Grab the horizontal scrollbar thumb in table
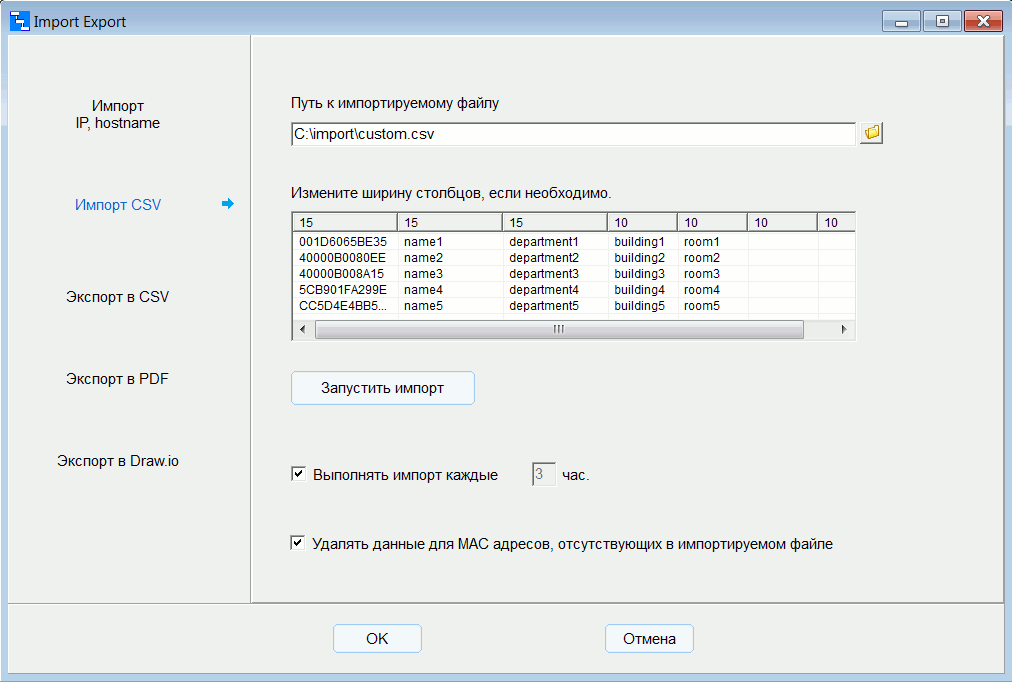Viewport: 1012px width, 683px height. click(559, 330)
